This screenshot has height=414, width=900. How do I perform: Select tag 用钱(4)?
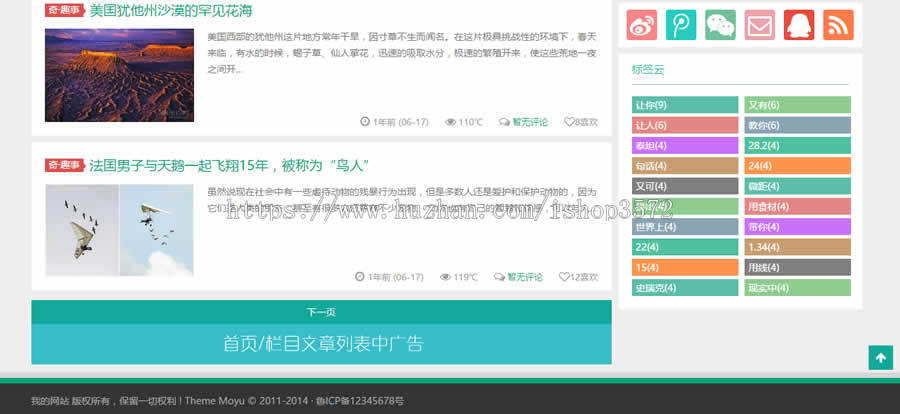point(797,268)
